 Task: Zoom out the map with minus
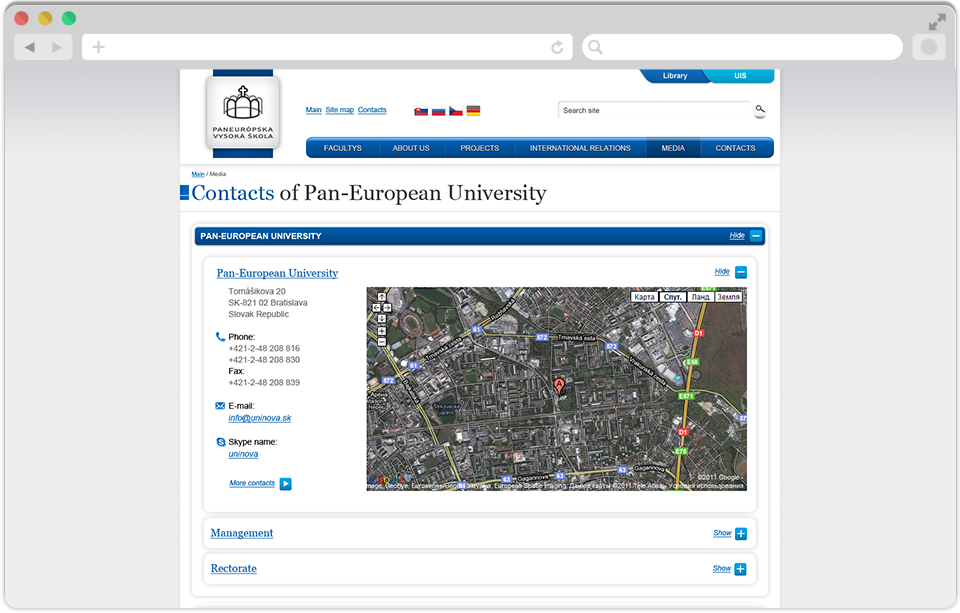point(382,342)
